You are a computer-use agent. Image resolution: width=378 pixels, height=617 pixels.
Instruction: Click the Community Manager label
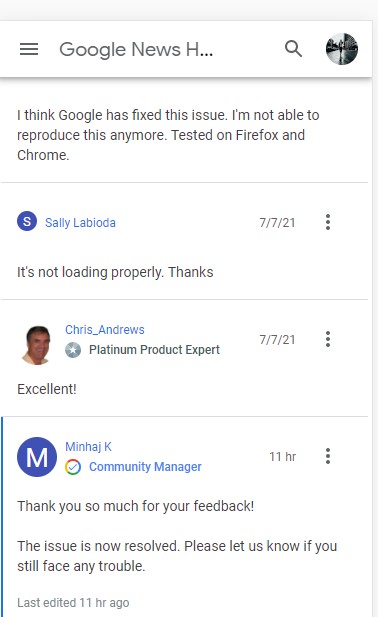tap(145, 467)
